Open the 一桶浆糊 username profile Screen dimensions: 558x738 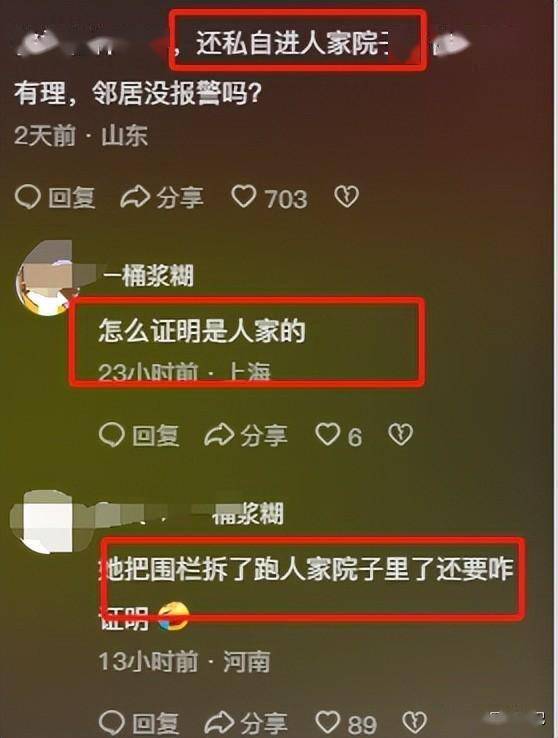(148, 275)
